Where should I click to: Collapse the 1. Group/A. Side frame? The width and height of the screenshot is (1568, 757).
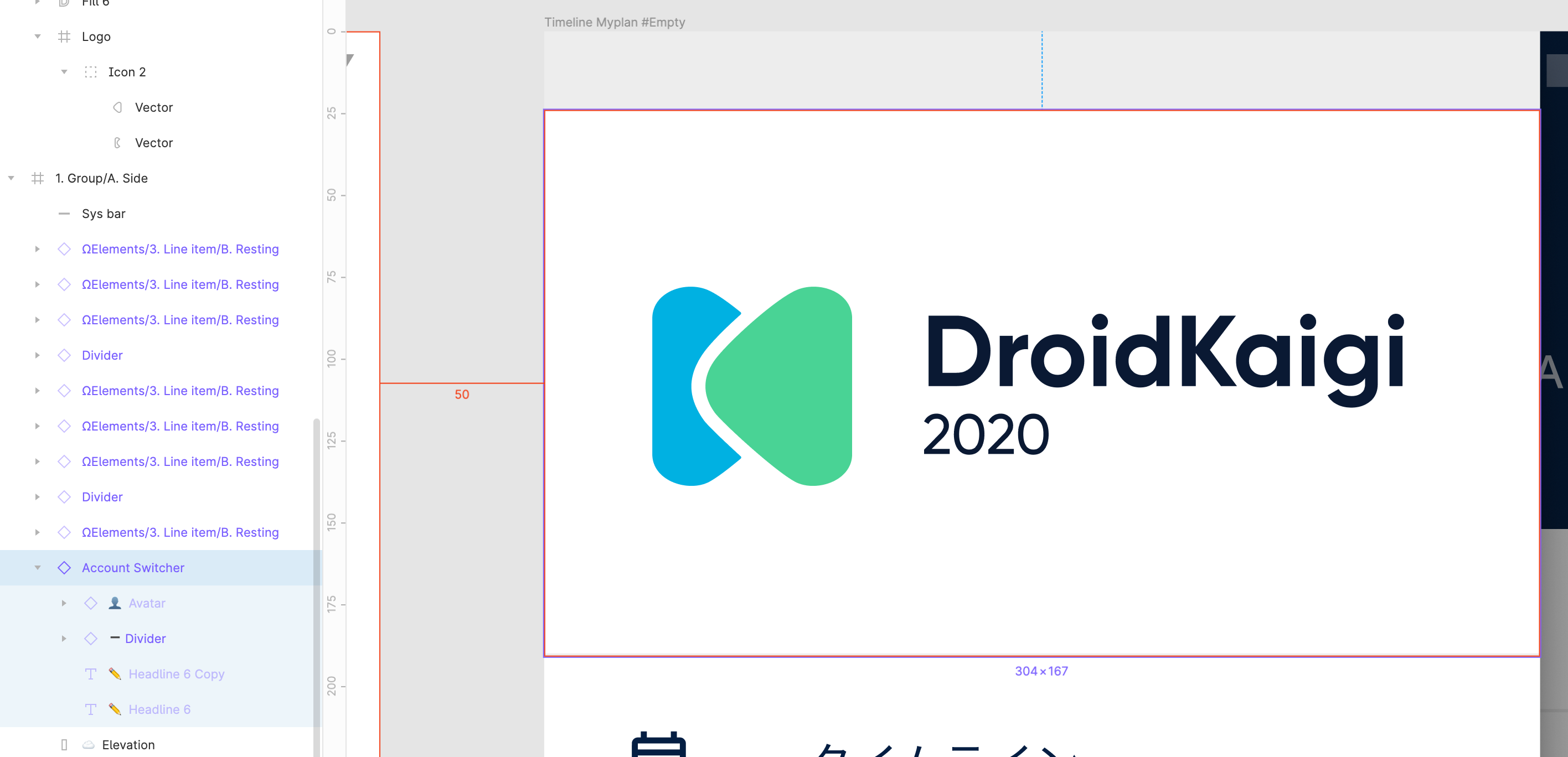point(11,178)
